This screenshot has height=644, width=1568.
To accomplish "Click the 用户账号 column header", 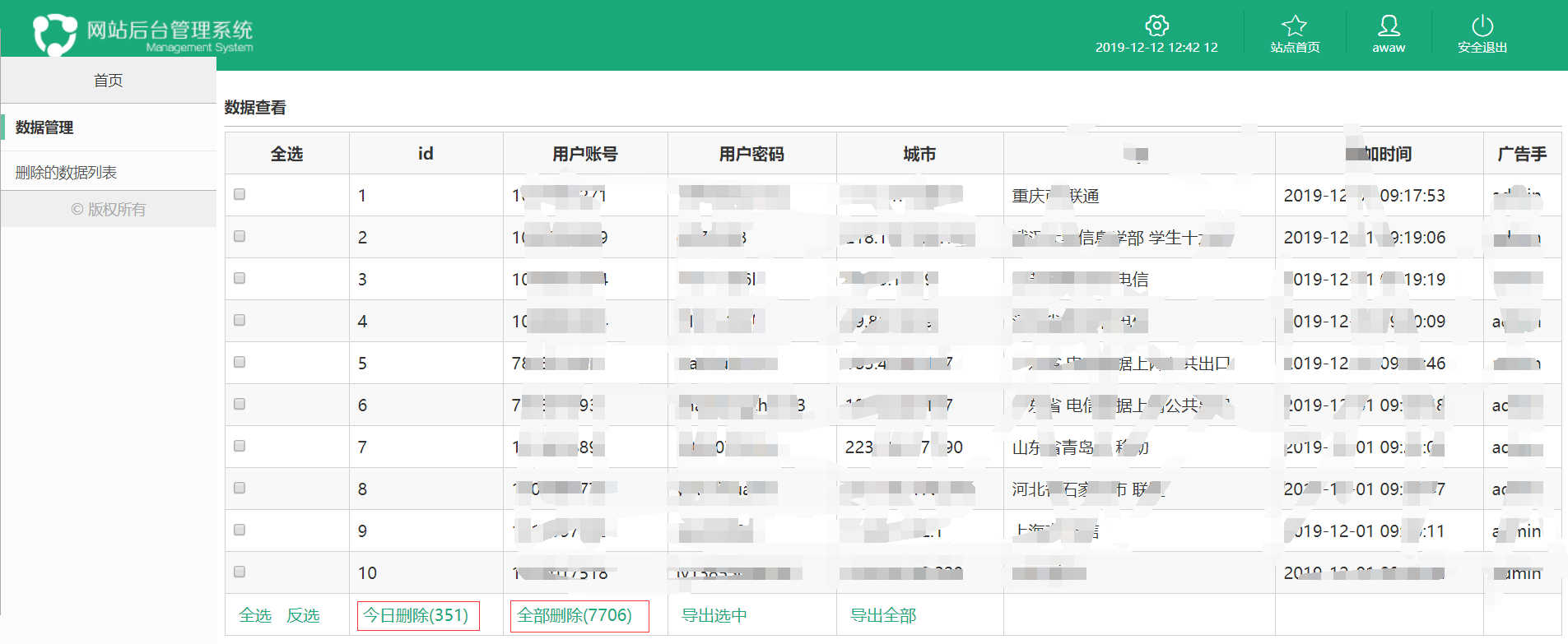I will [585, 154].
